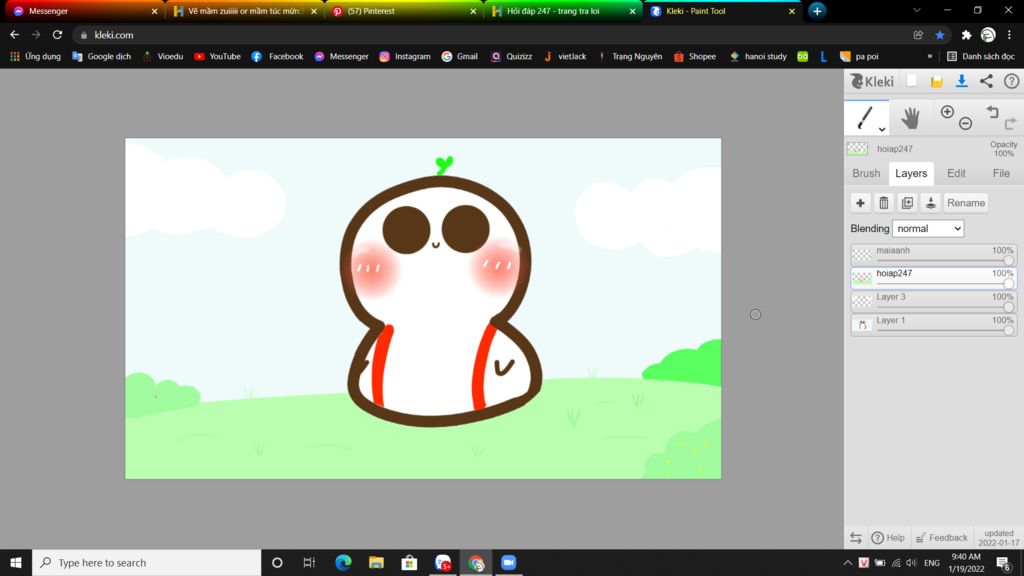Show hidden system tray icons
This screenshot has width=1024, height=576.
tap(848, 562)
